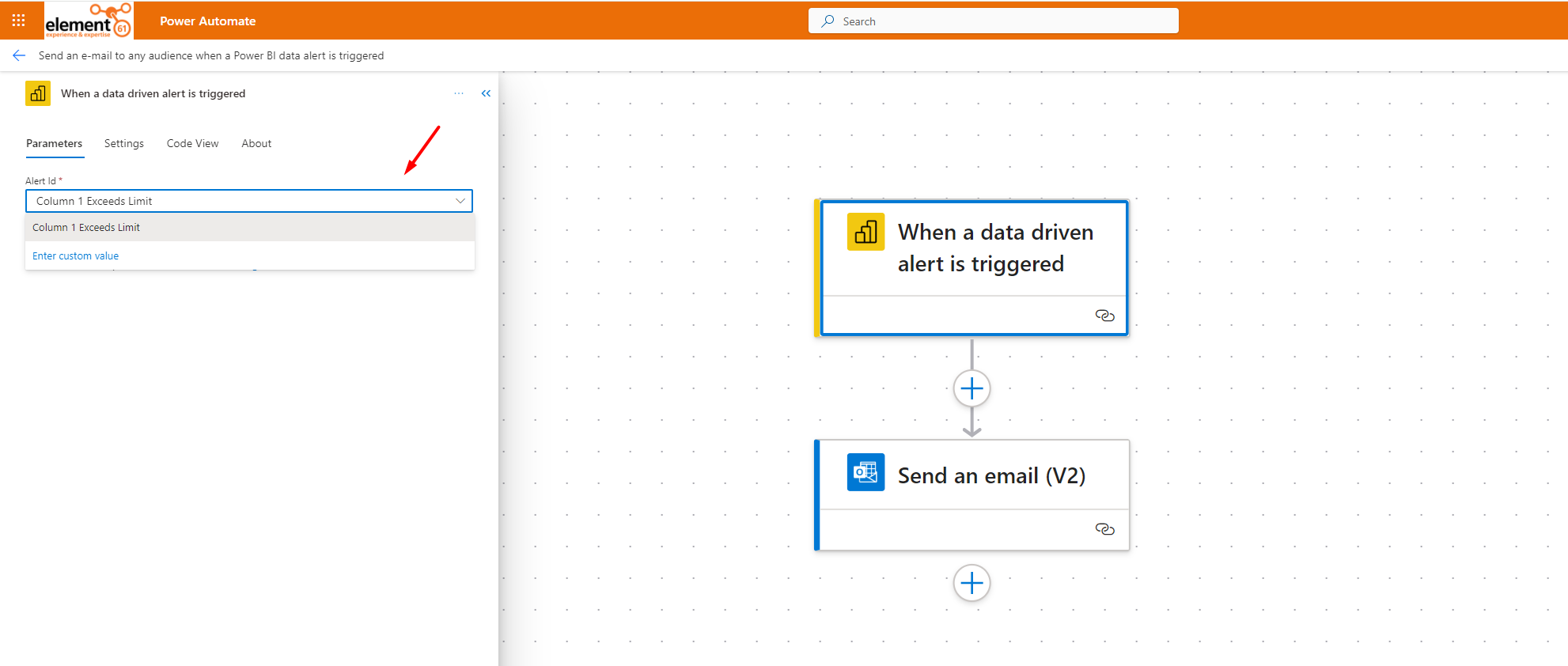Viewport: 1568px width, 666px height.
Task: Click the element61 logo
Action: click(x=89, y=21)
